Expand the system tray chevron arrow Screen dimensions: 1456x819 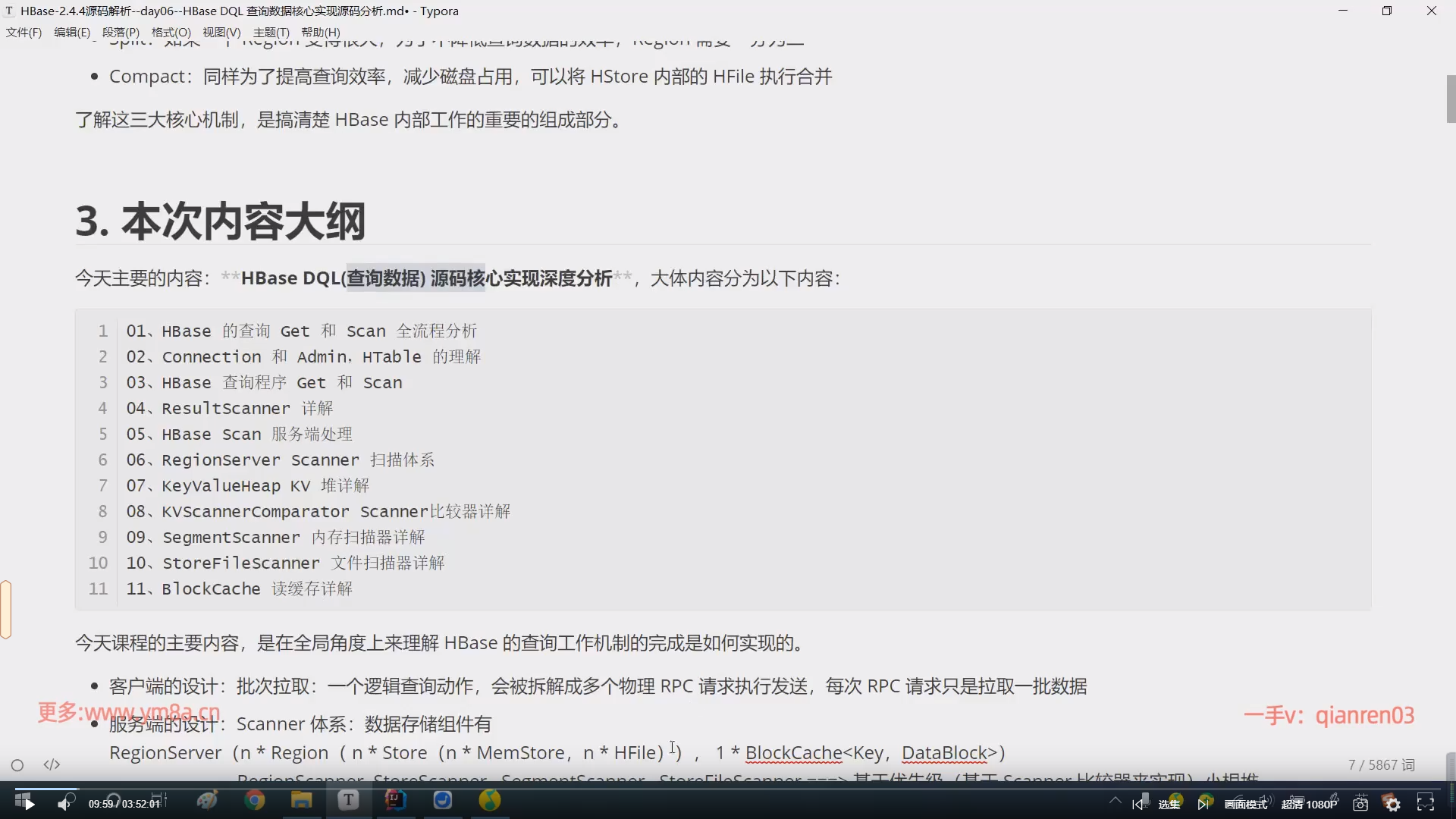(x=1115, y=800)
